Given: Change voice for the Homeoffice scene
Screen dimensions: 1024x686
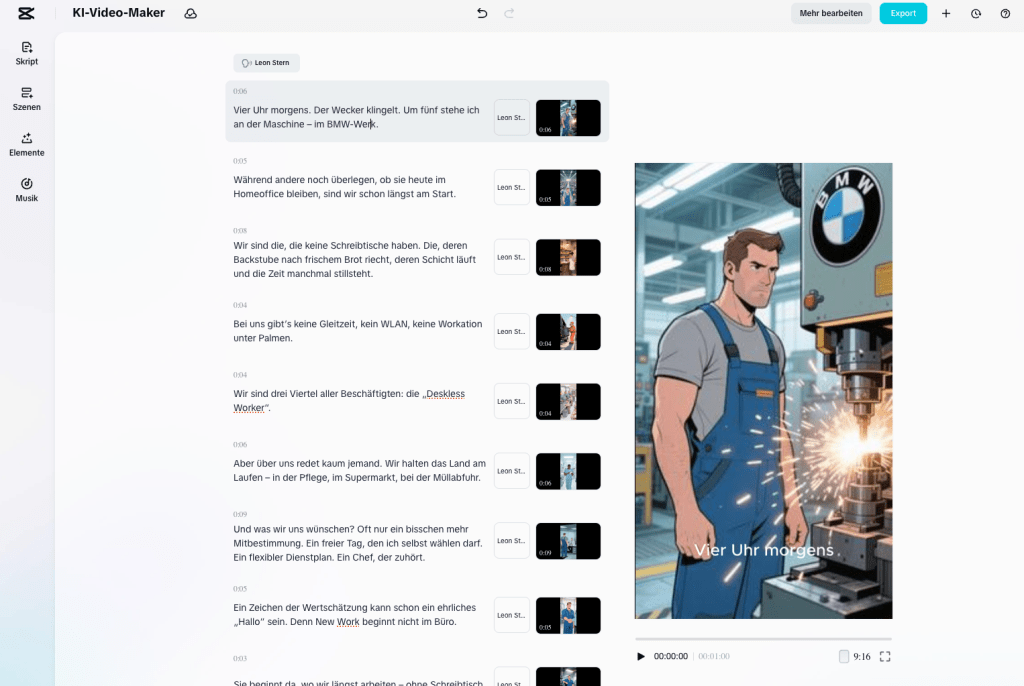Looking at the screenshot, I should [511, 187].
